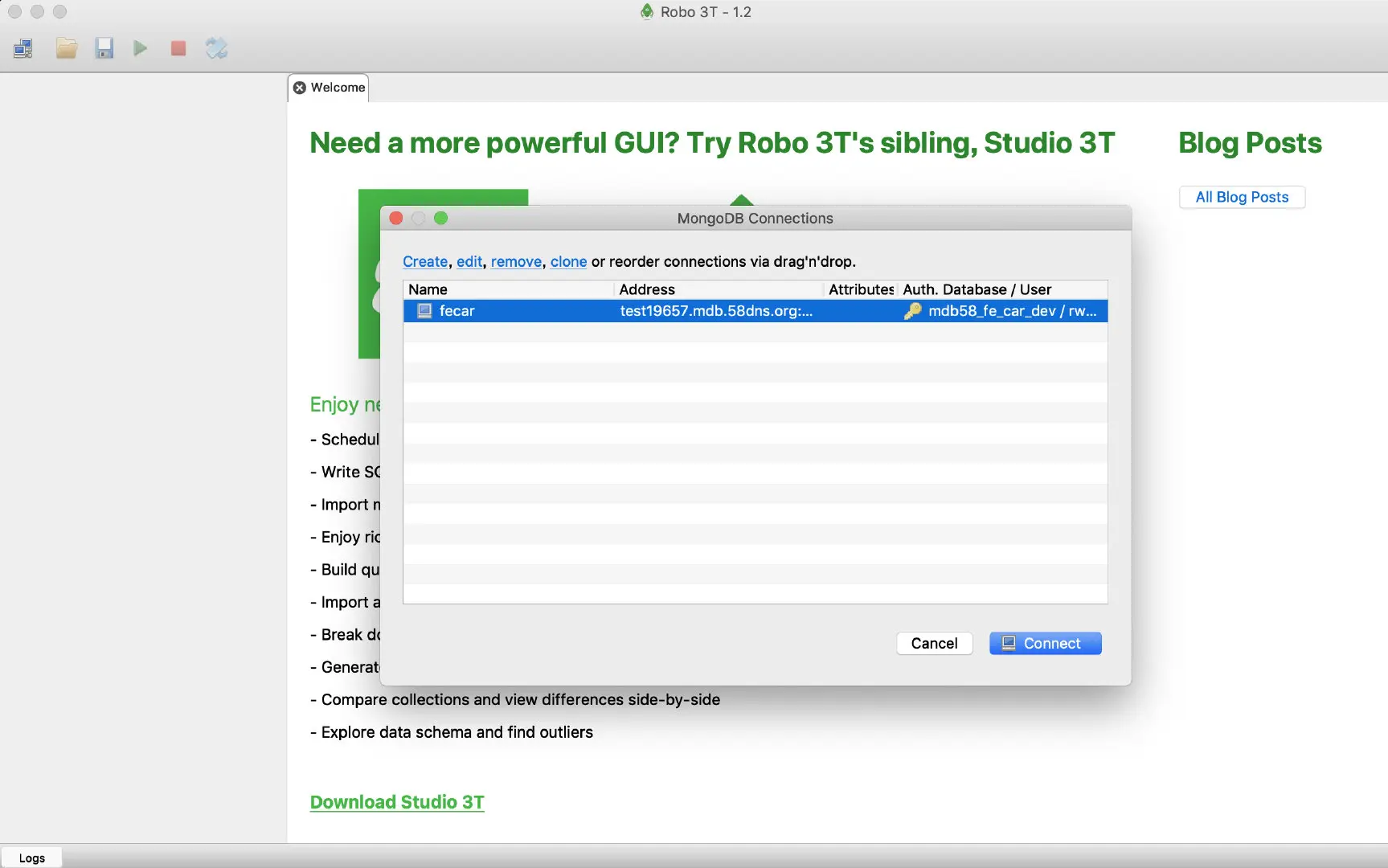Close MongoDB Connections dialog with red button

(x=396, y=218)
